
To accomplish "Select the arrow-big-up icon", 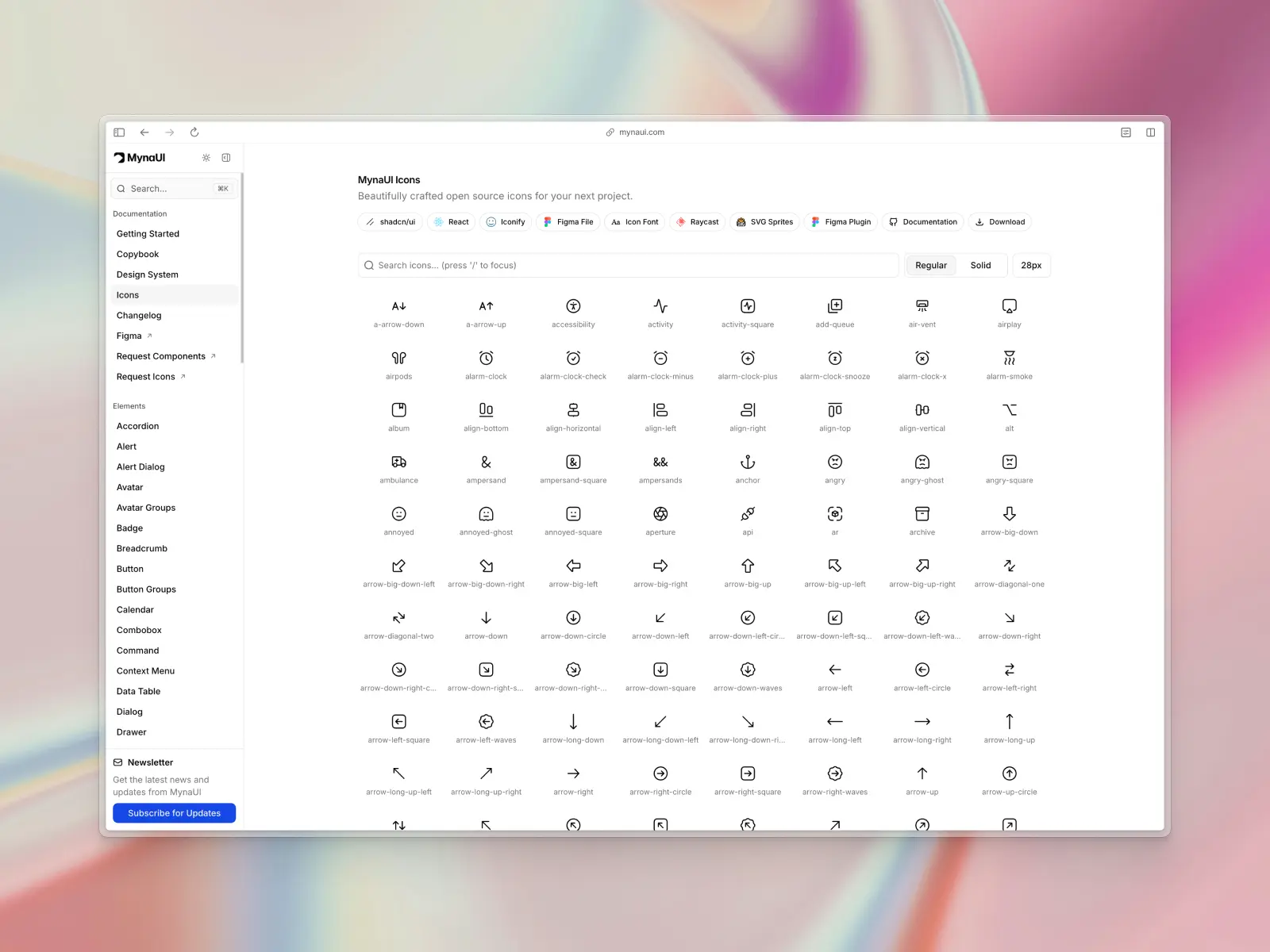I will (x=748, y=566).
